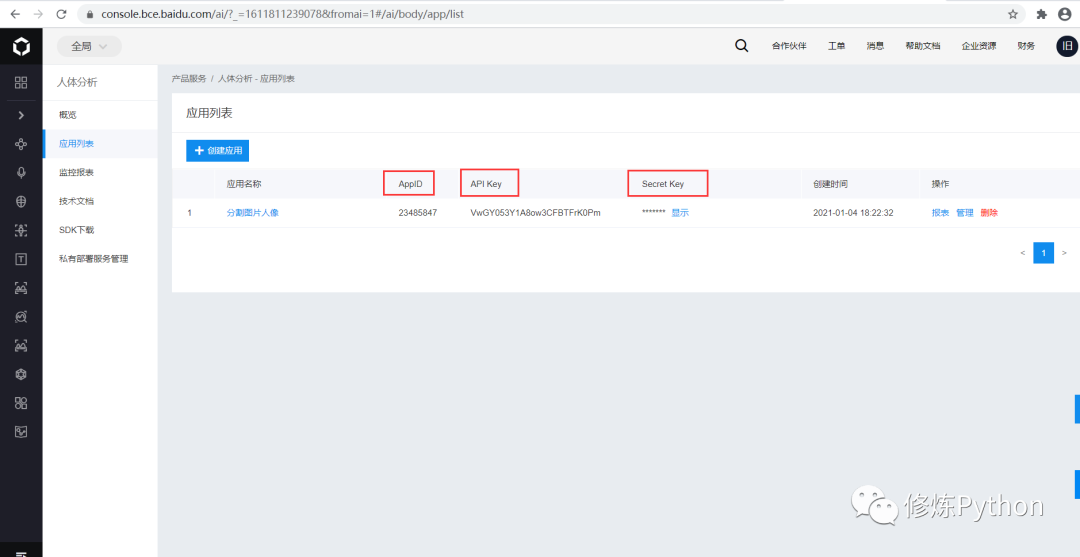Click the creation time 2021-01-04 18:22:32

853,213
